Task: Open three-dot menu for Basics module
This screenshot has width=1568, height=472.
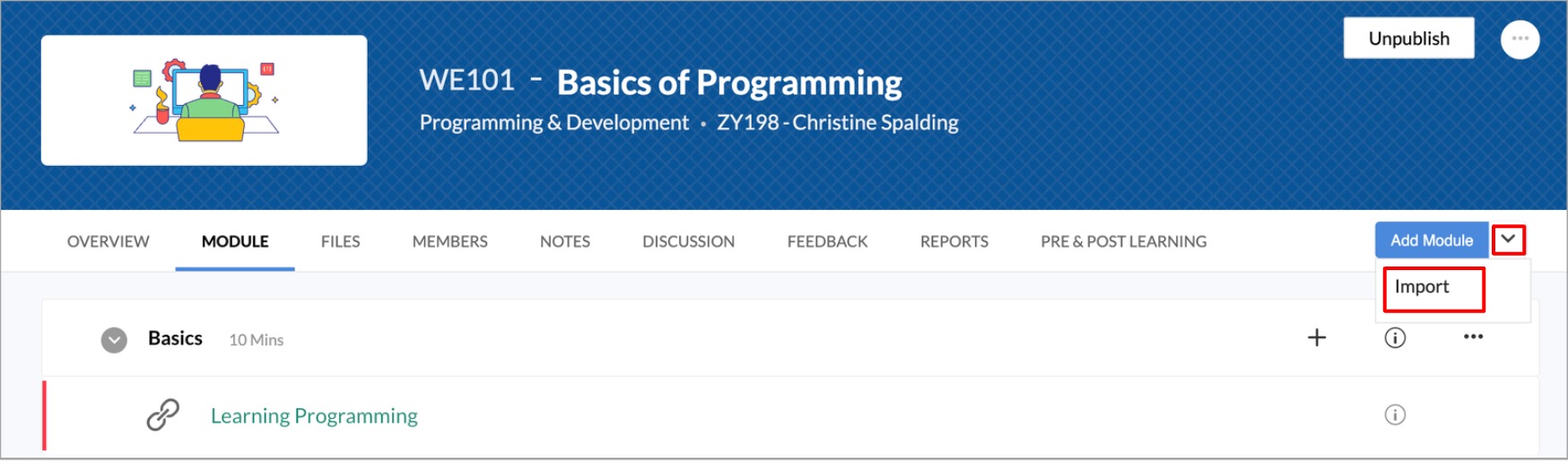Action: click(1473, 337)
